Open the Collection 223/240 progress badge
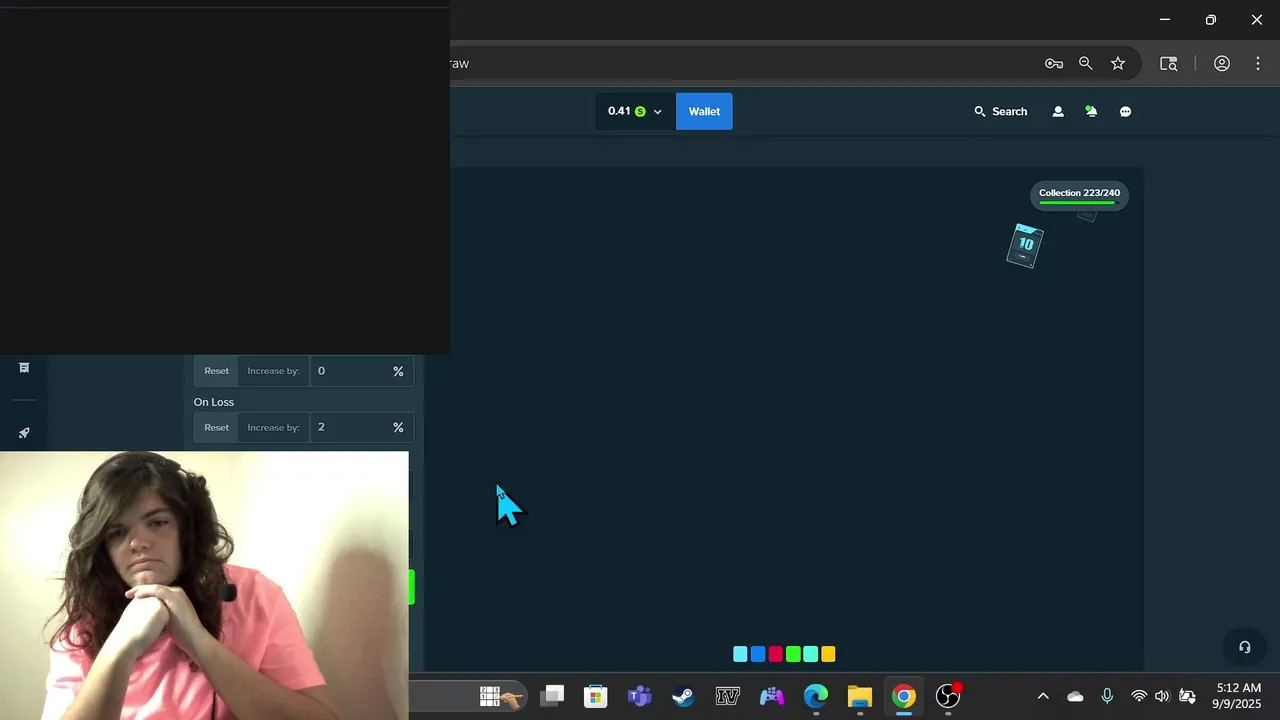Image resolution: width=1280 pixels, height=720 pixels. (x=1079, y=196)
